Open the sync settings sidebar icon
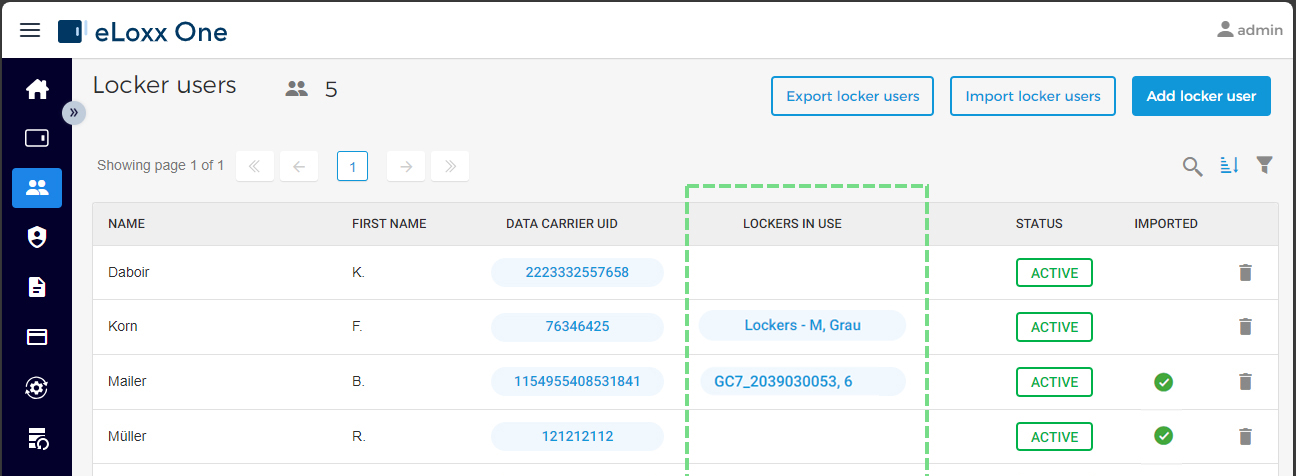Screen dimensions: 1296x476 coord(37,387)
